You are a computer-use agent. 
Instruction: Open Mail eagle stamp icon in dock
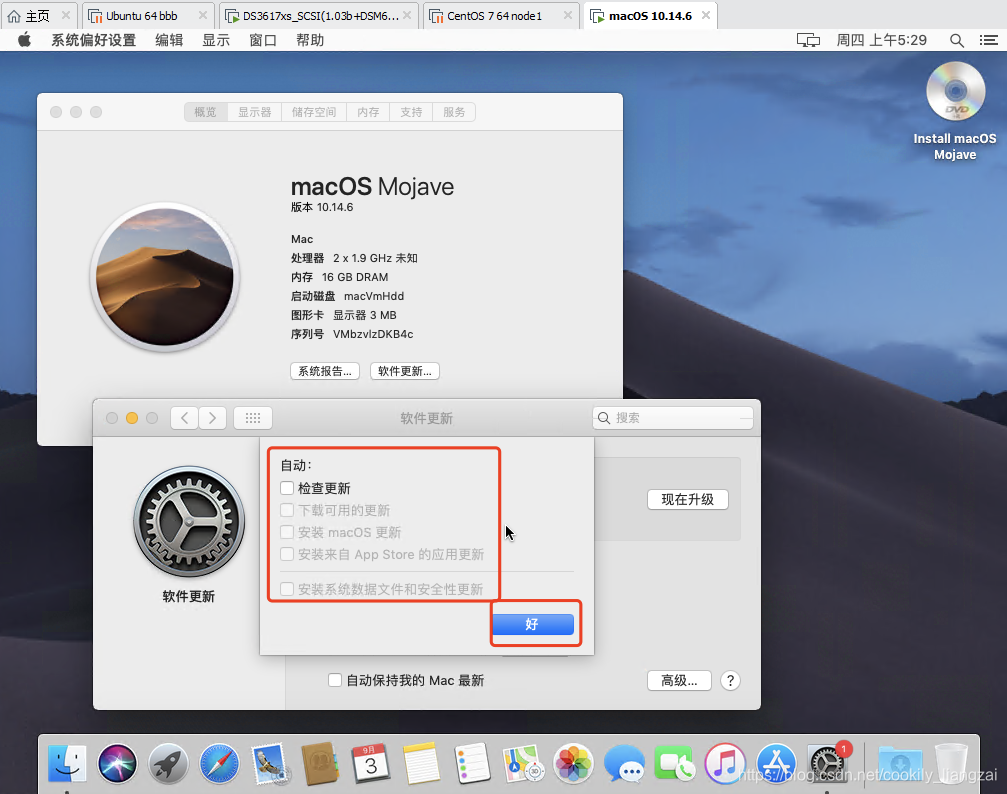[270, 763]
